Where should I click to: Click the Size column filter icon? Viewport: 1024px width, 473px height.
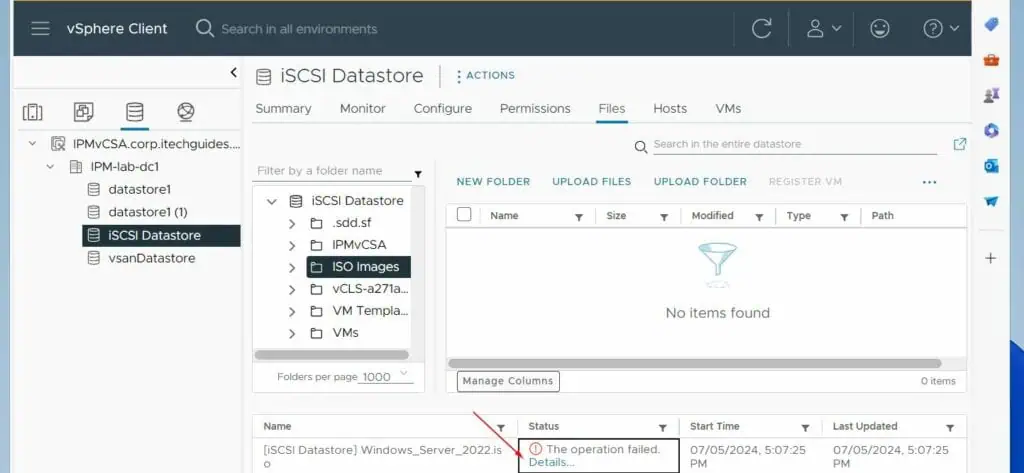pyautogui.click(x=664, y=217)
